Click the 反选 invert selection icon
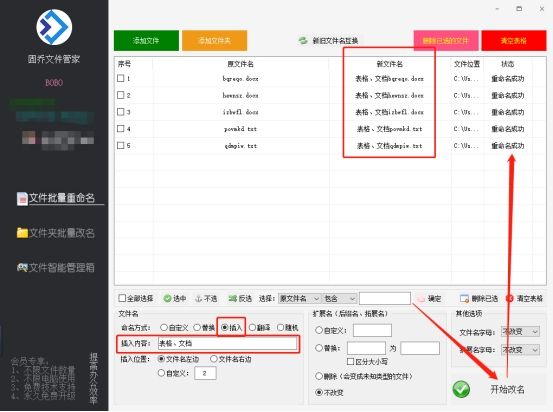 [x=232, y=298]
